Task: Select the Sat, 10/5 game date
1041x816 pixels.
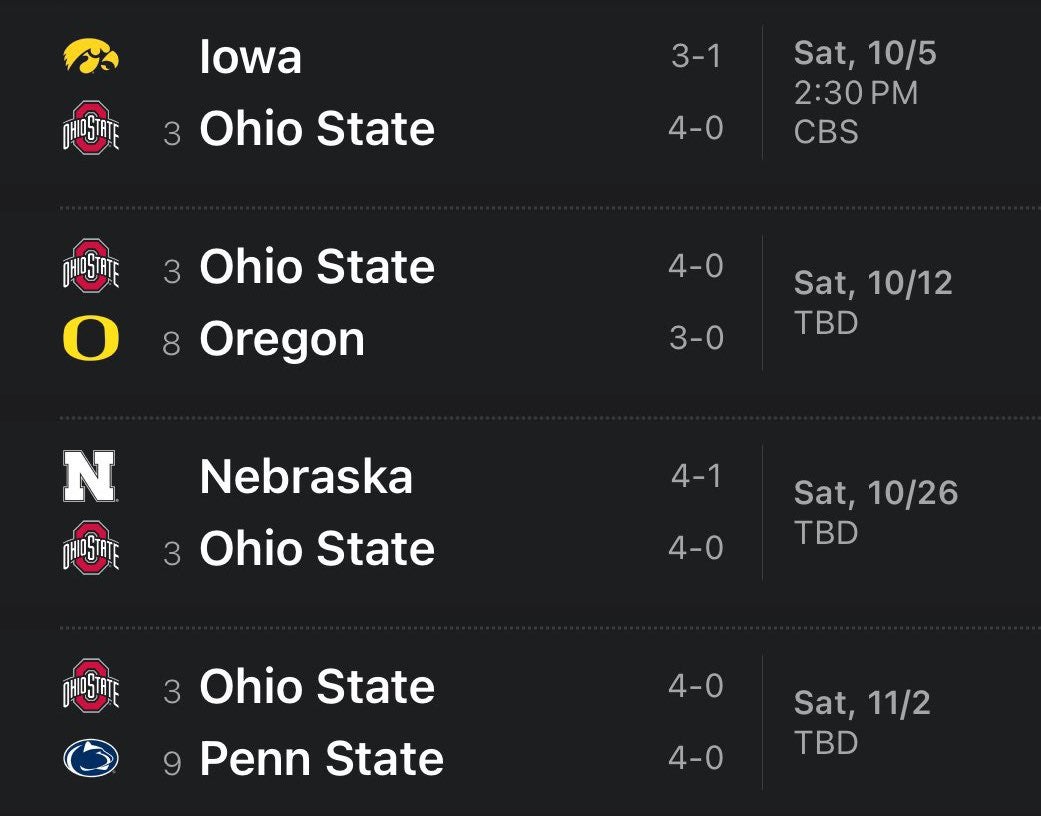Action: (865, 53)
